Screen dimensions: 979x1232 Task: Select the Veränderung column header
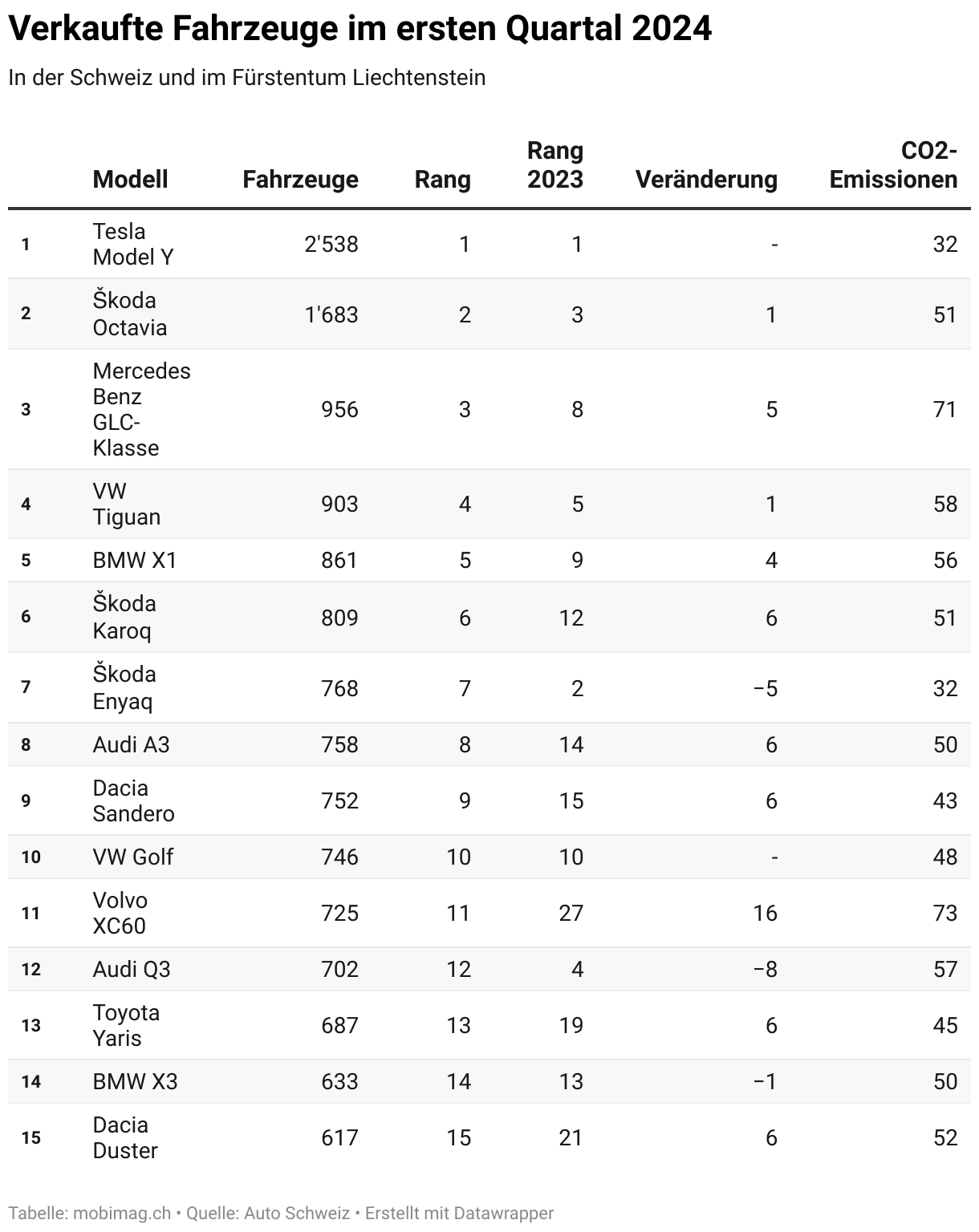point(706,179)
